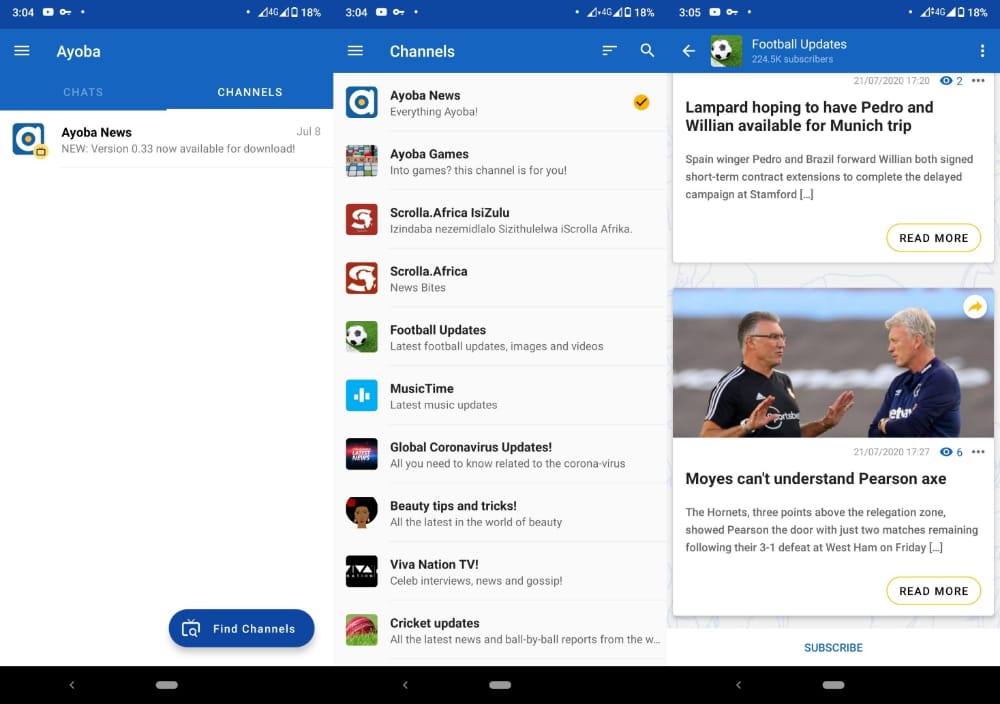Tap Scrolla.Africa News Bites icon
This screenshot has width=1000, height=704.
362,278
